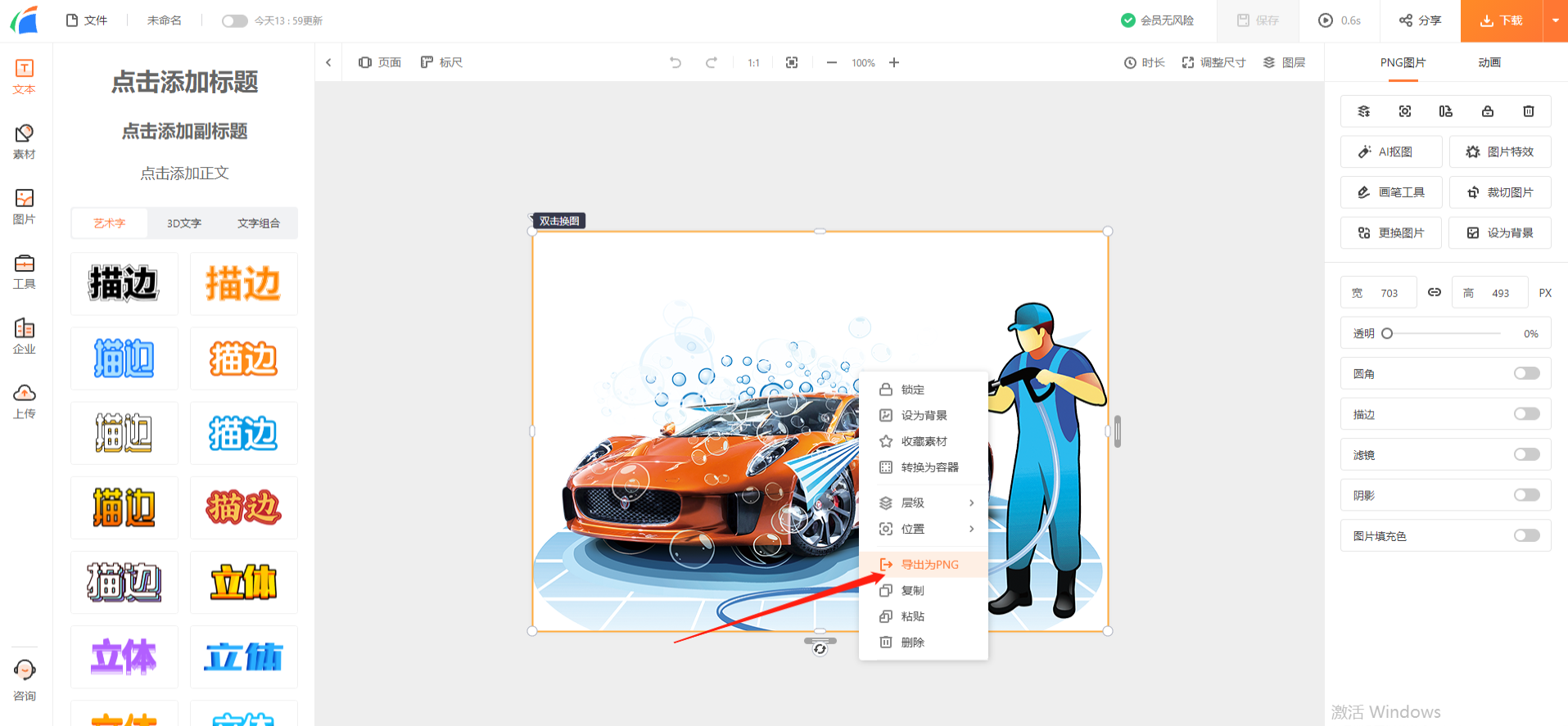
Task: Click the 更换图片 button
Action: (x=1391, y=232)
